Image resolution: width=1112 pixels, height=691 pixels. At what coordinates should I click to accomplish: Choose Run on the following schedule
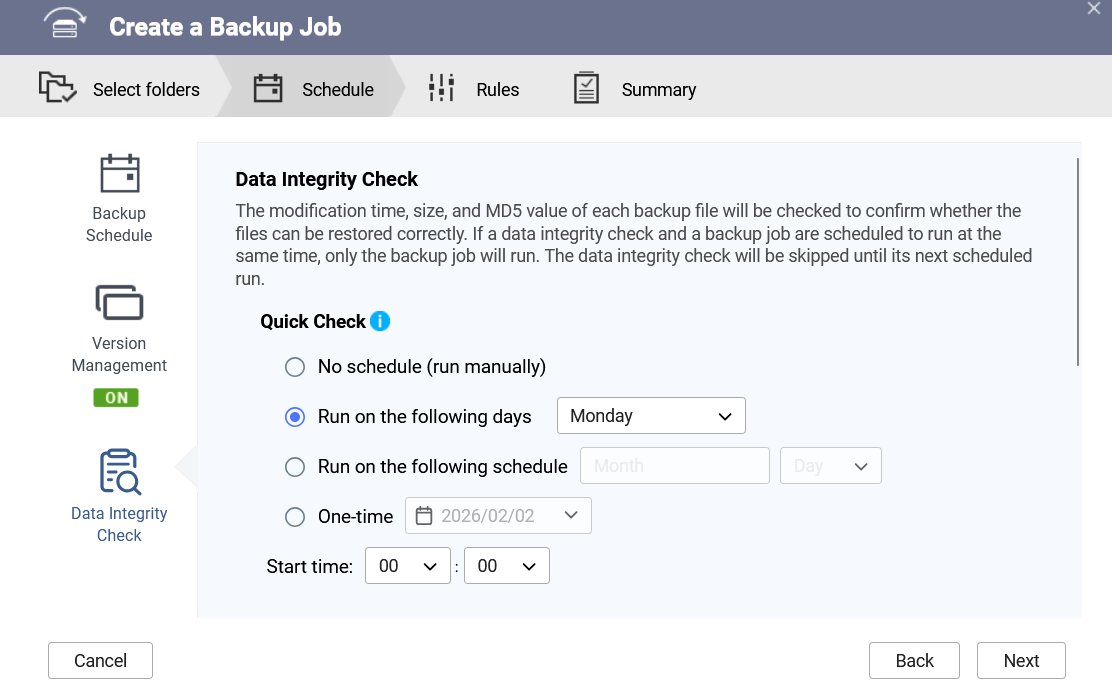295,467
